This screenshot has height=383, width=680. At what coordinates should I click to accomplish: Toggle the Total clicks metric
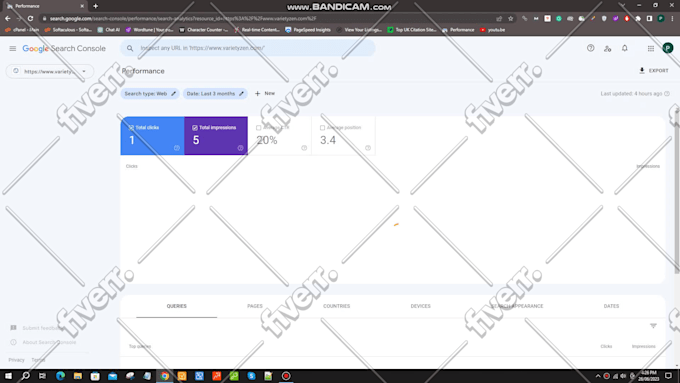coord(152,136)
